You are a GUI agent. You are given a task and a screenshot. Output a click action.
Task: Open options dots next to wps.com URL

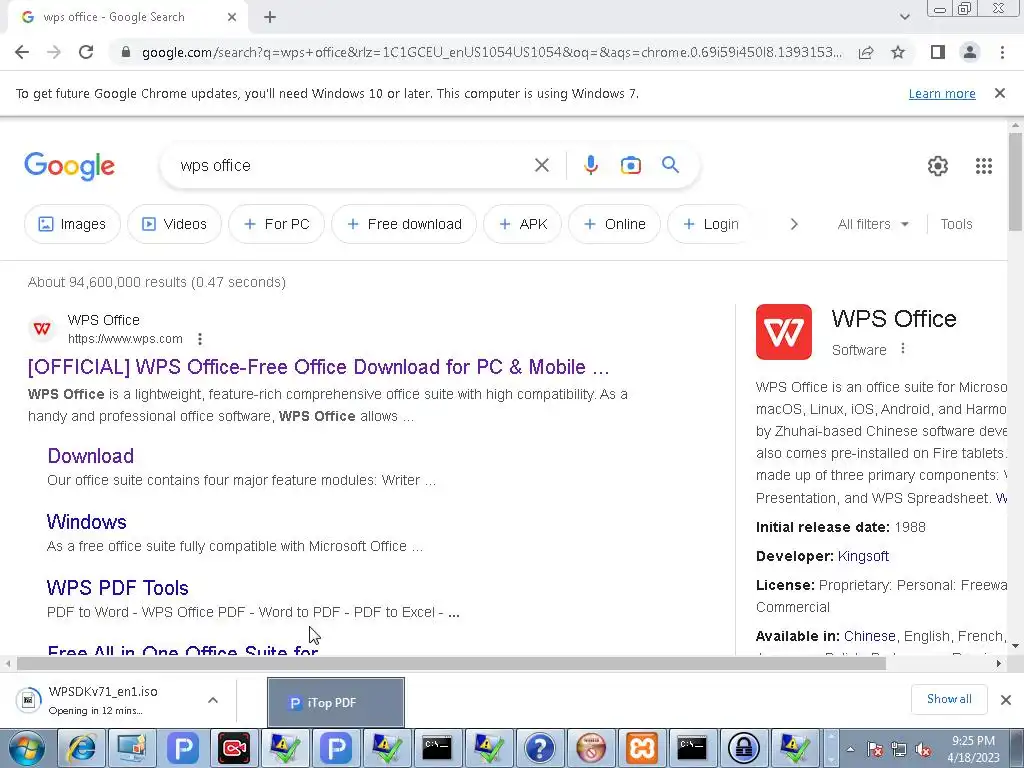tap(200, 339)
